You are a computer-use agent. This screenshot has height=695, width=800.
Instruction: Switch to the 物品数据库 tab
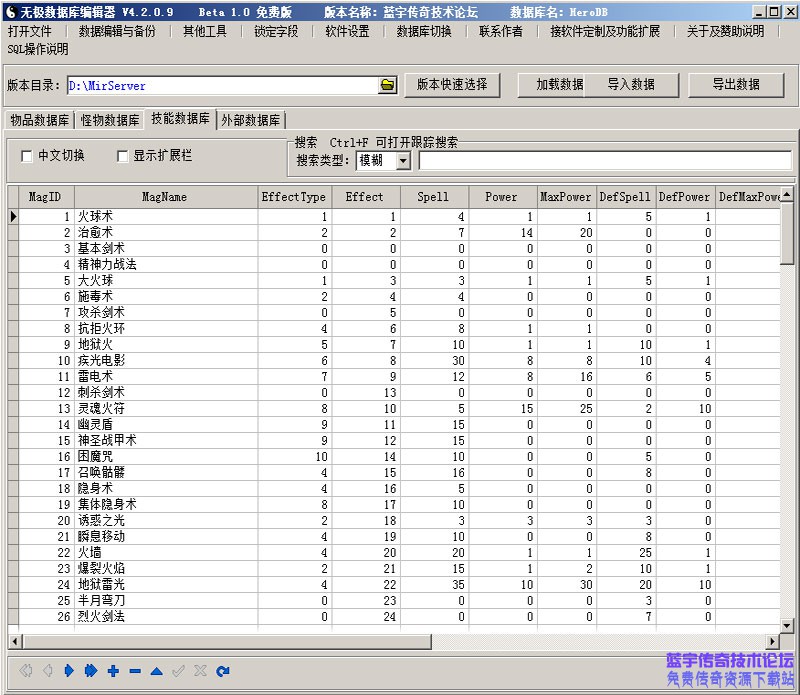tap(41, 119)
